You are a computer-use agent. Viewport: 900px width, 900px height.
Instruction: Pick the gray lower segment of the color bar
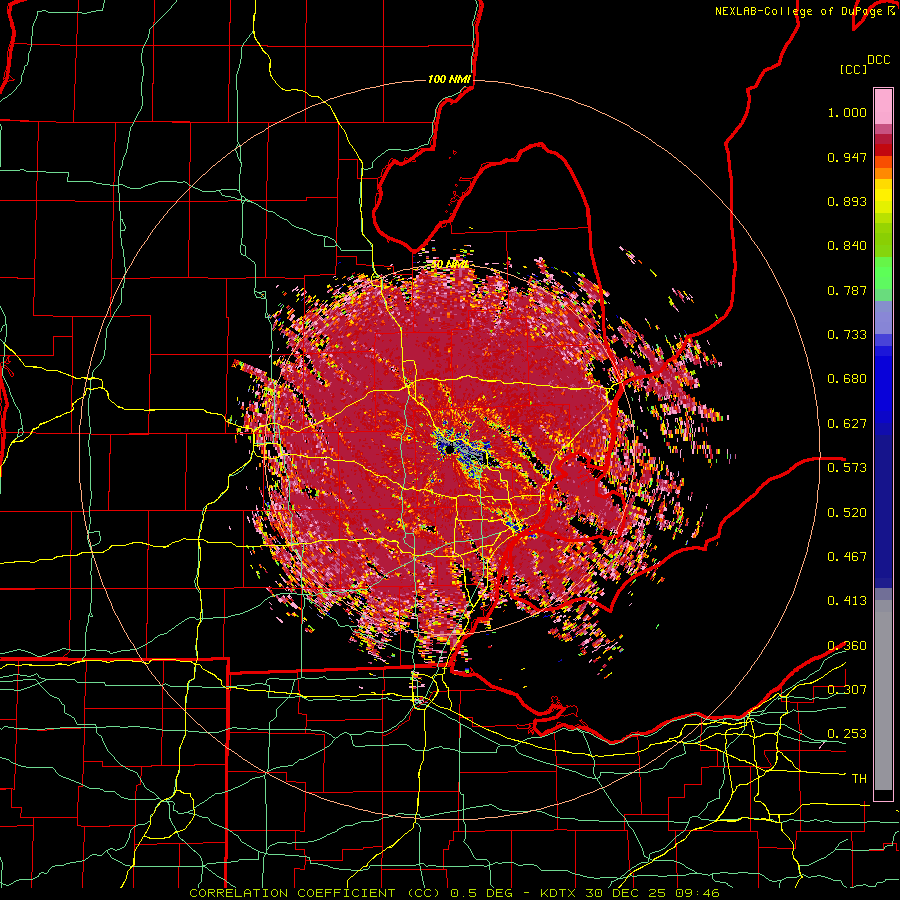point(883,695)
